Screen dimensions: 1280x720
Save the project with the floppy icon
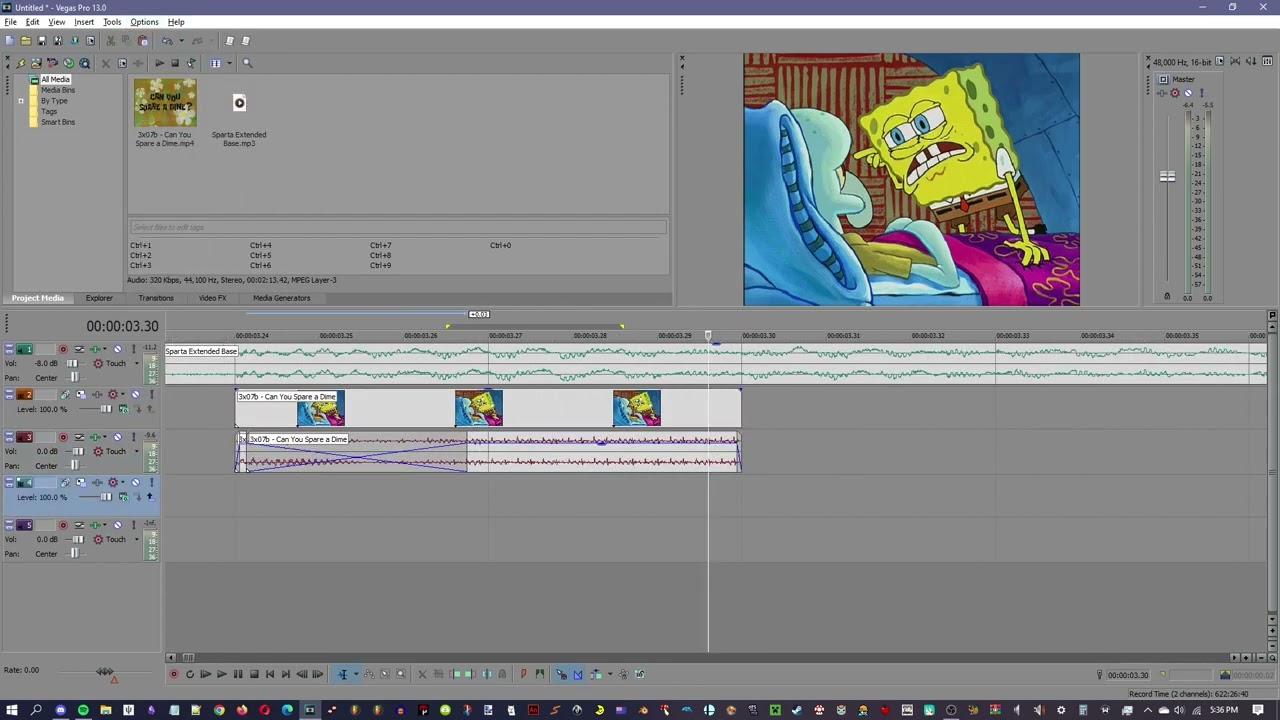coord(42,41)
